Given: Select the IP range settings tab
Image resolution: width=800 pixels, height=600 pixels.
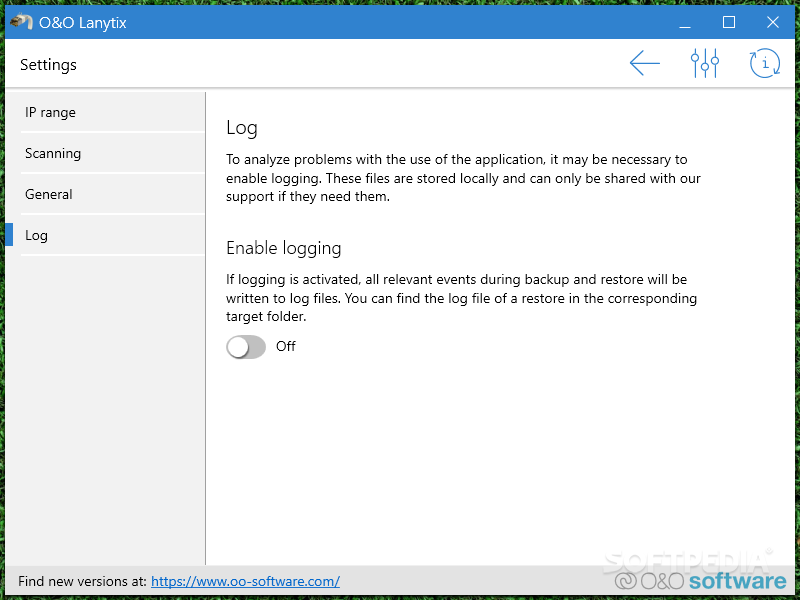Looking at the screenshot, I should [112, 112].
